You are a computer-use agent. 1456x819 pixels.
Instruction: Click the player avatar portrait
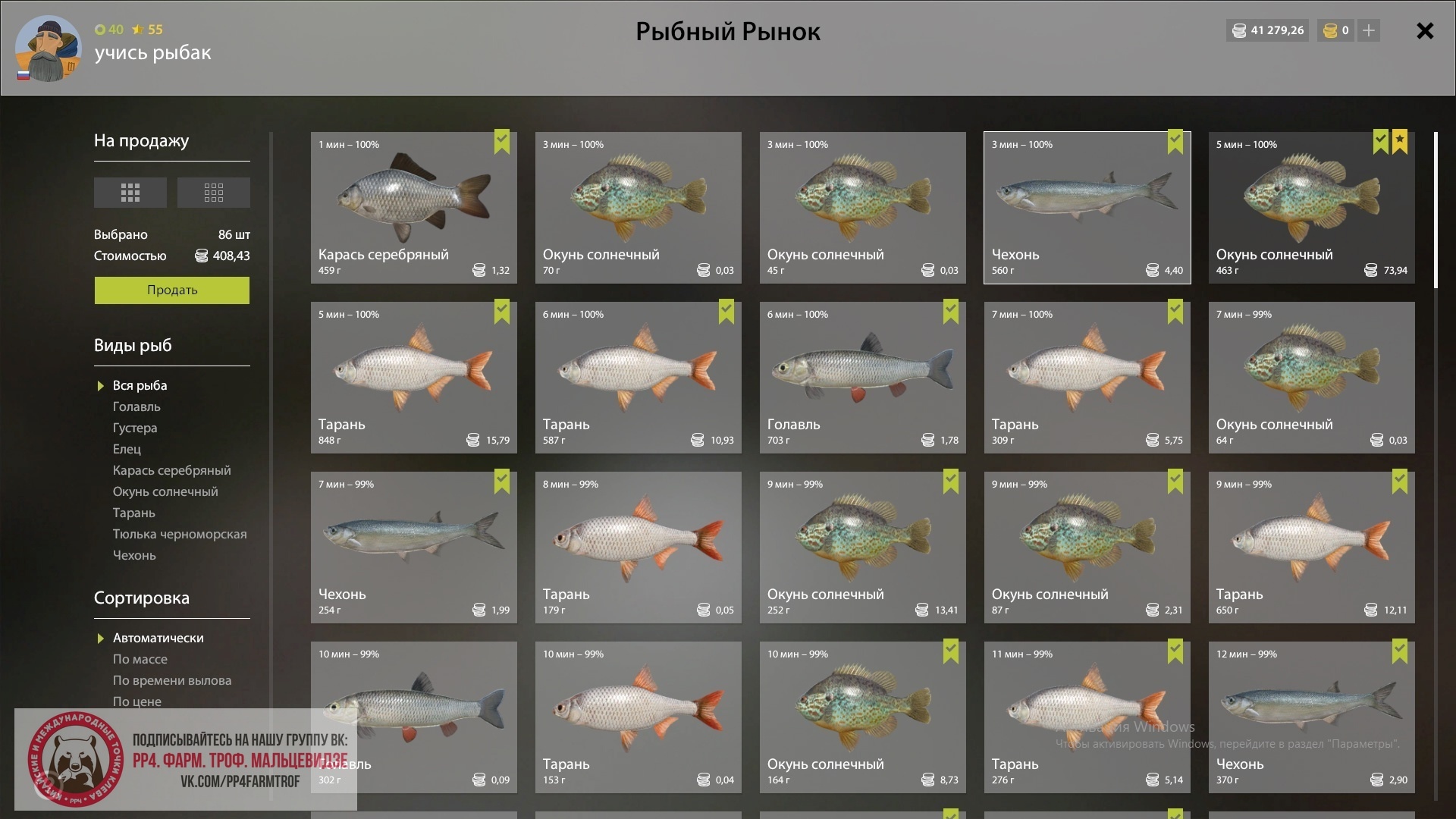48,49
